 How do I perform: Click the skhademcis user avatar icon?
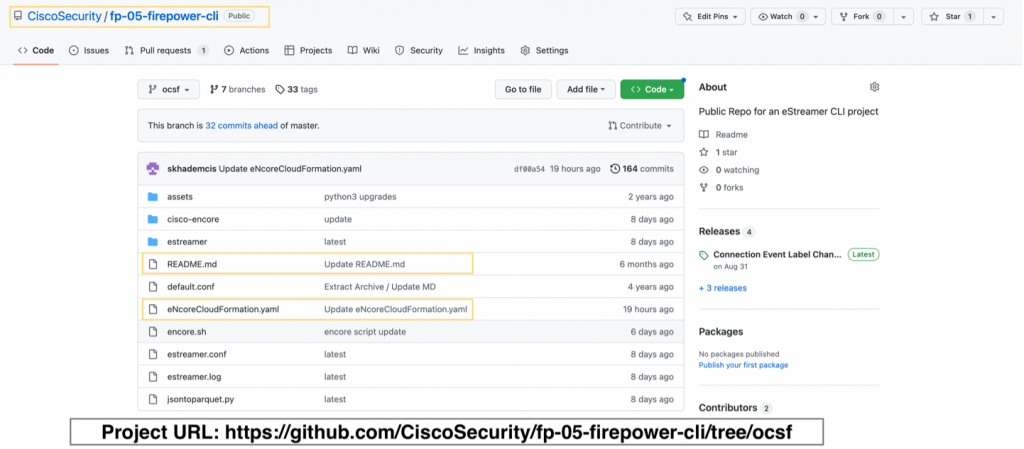click(153, 169)
